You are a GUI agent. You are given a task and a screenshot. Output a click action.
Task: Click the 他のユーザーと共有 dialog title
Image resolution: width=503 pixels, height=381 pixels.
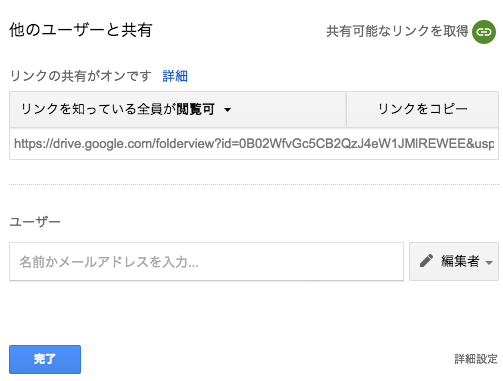[x=81, y=30]
